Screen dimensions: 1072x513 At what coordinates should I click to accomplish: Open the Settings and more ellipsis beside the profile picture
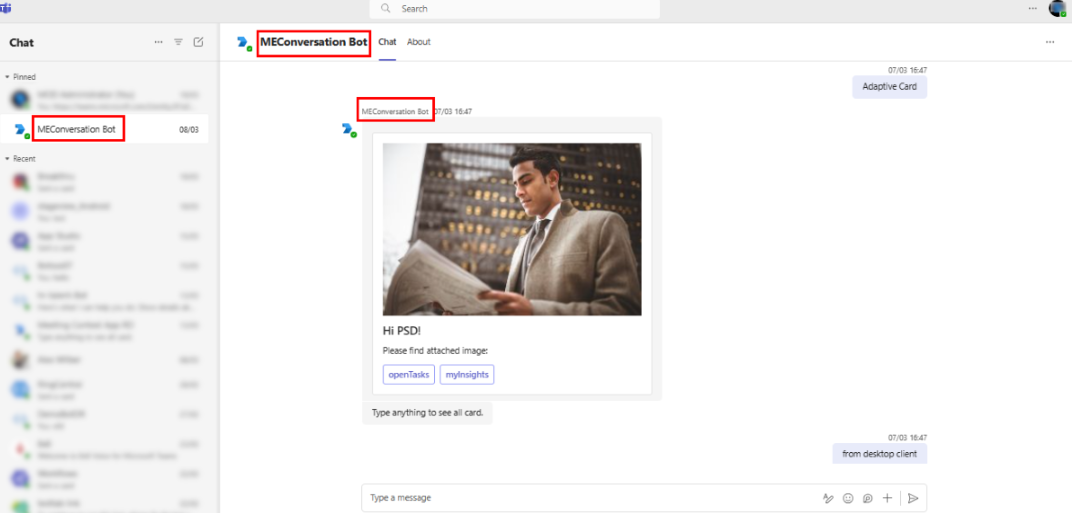pyautogui.click(x=1032, y=8)
